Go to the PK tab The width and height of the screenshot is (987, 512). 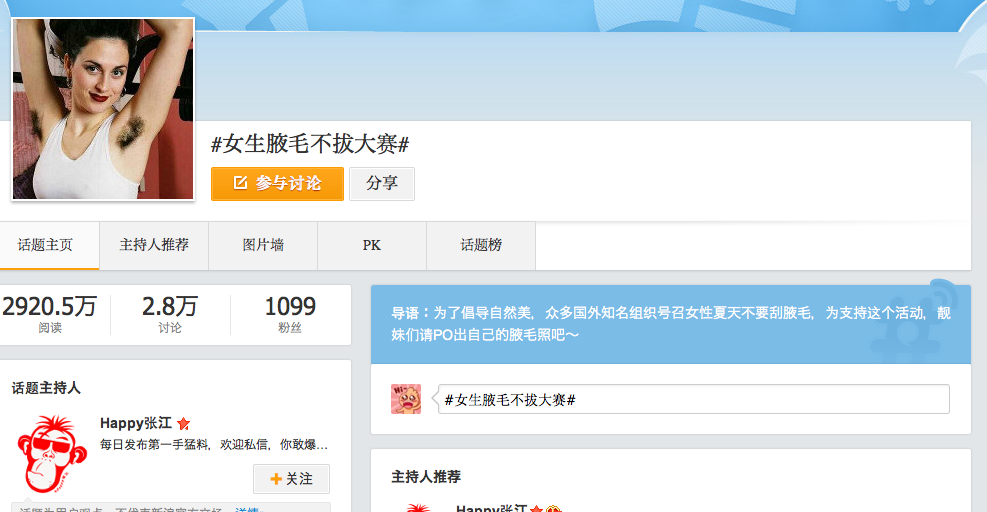[x=372, y=245]
